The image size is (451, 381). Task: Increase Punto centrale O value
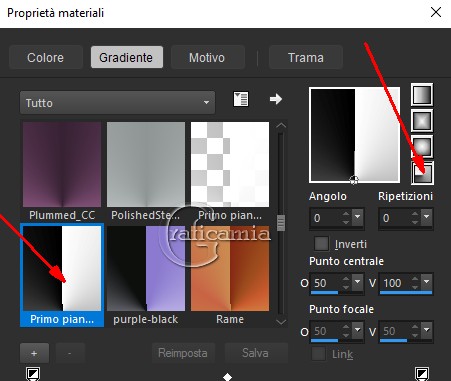point(346,279)
